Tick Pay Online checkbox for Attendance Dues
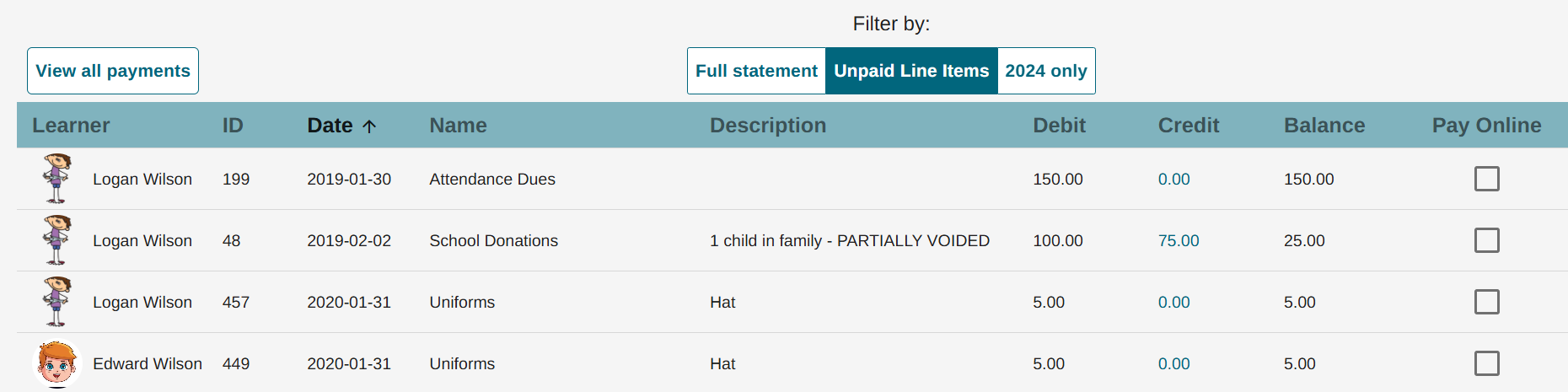 tap(1486, 179)
